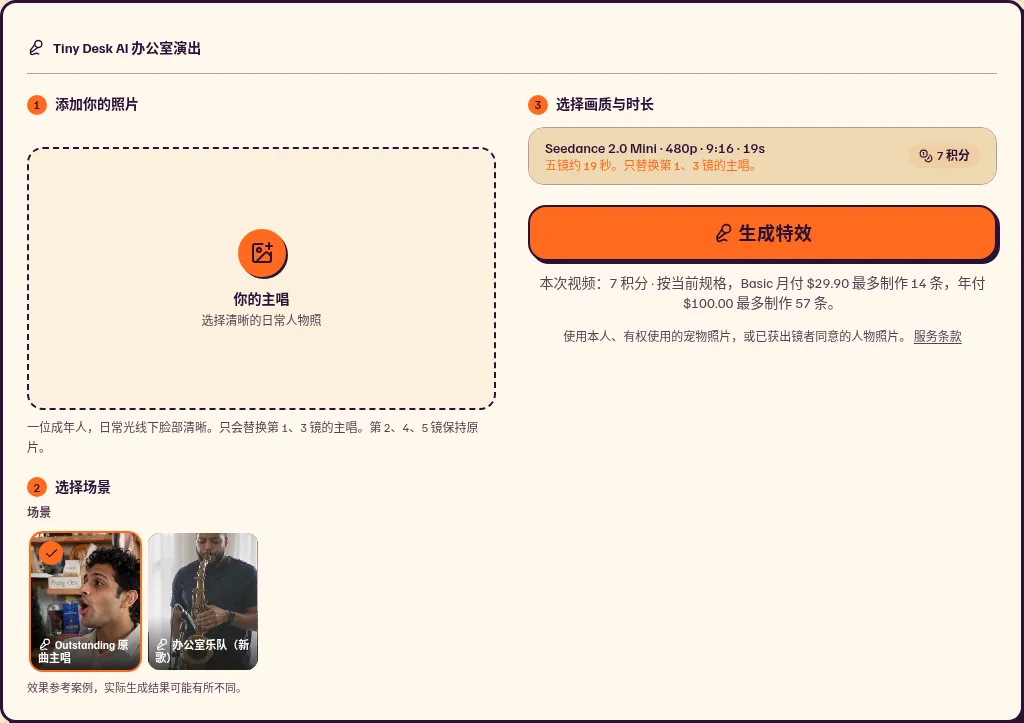Screen dimensions: 1024x723
Task: Click the 选择画质与时长 step heading
Action: [x=604, y=104]
